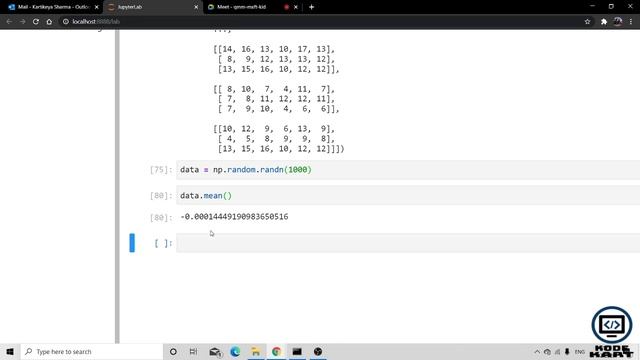Reload the page with the refresh icon
Image resolution: width=640 pixels, height=360 pixels.
tap(36, 22)
